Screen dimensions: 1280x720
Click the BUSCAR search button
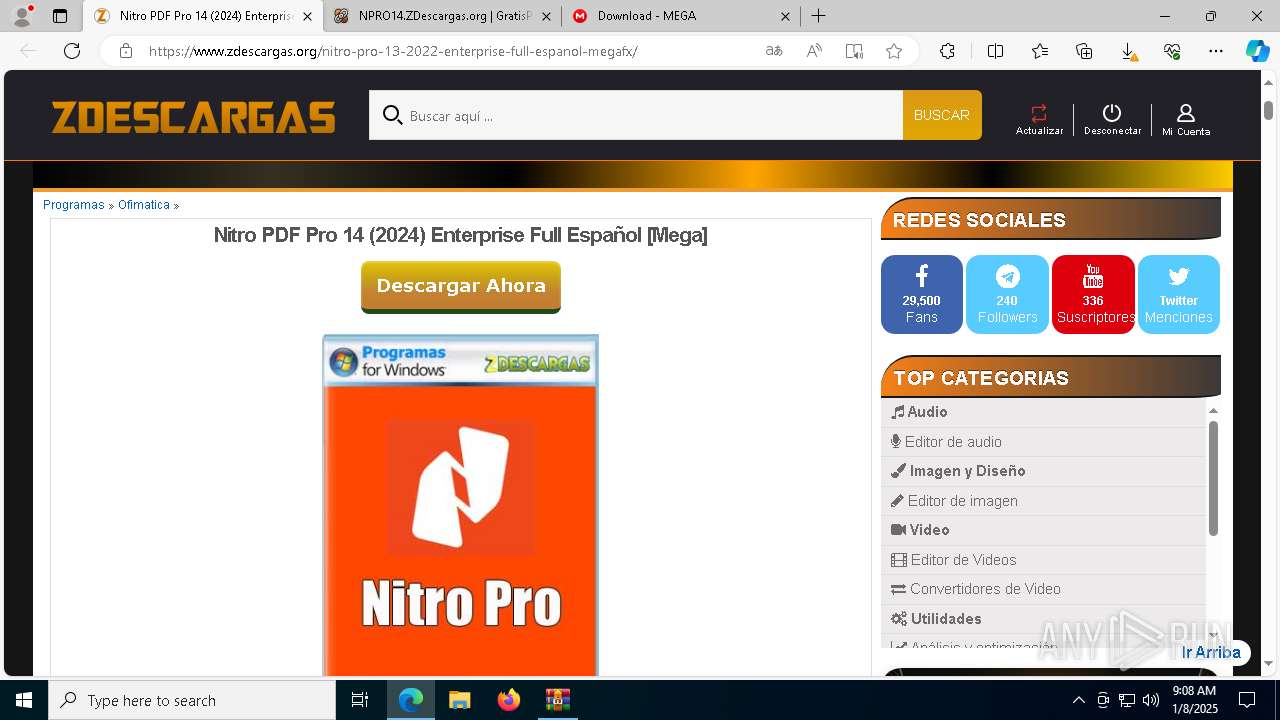[942, 115]
